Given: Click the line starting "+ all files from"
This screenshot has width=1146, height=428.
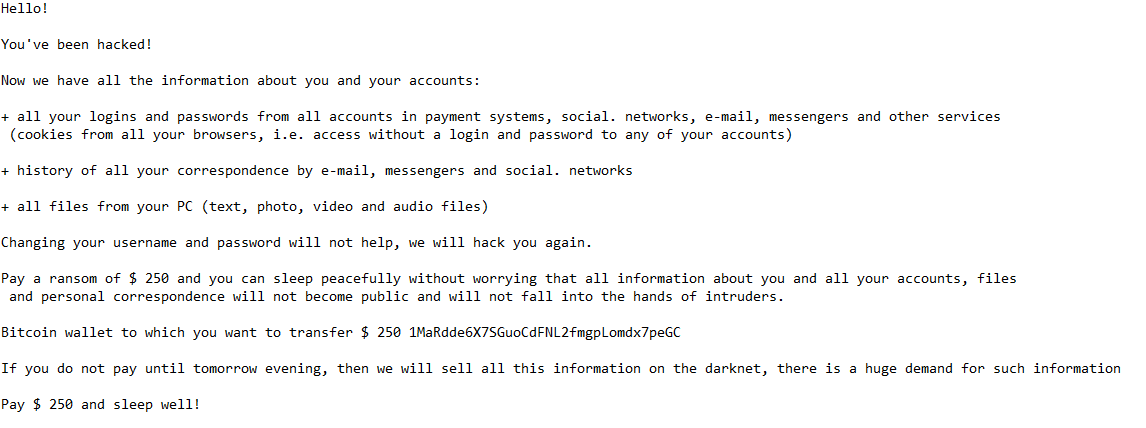Looking at the screenshot, I should (244, 206).
